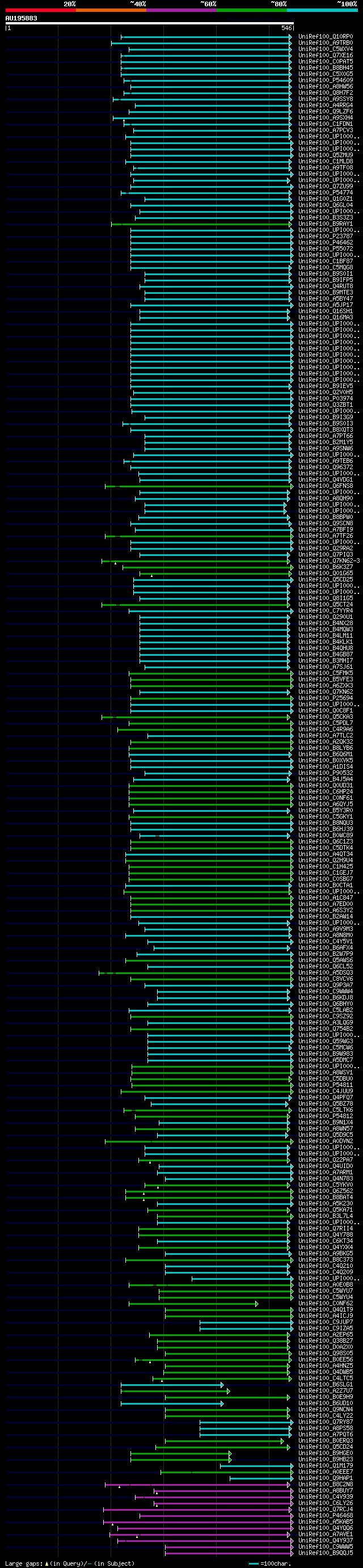The image size is (363, 1568).
Task: Select hit label UniRef100_A7TF26
Action: coord(325,536)
